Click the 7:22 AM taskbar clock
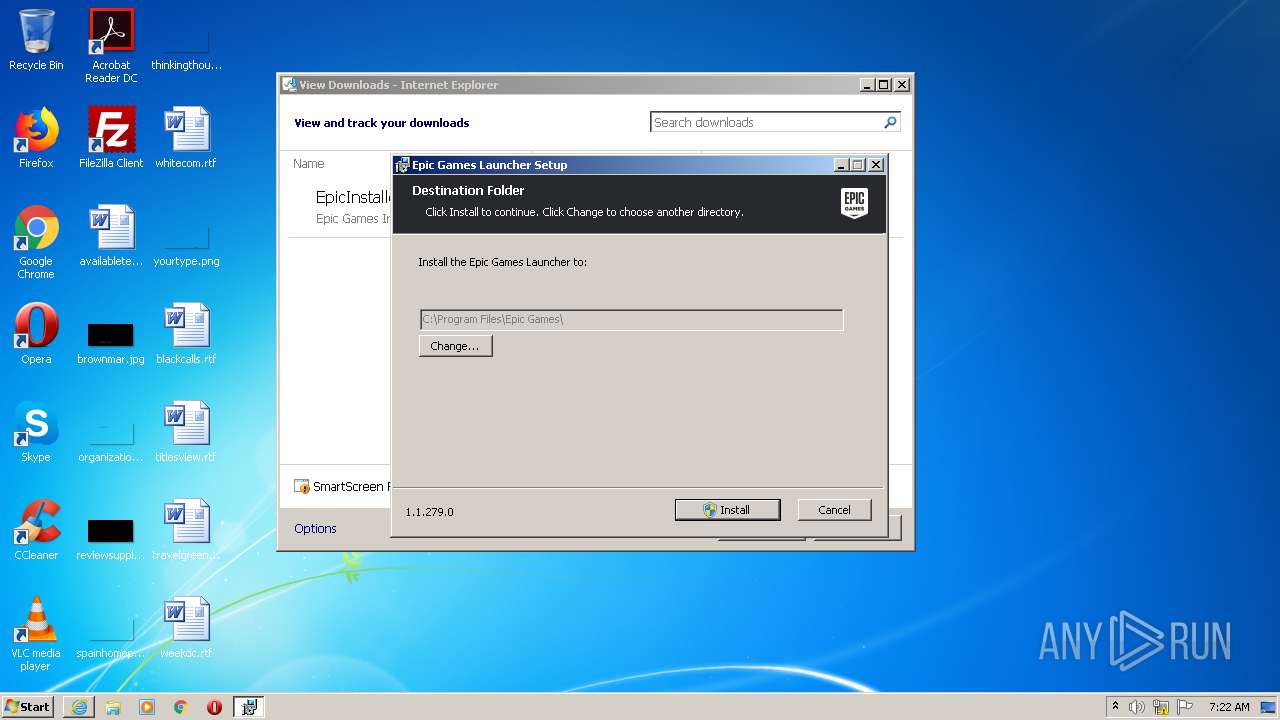The height and width of the screenshot is (720, 1280). pos(1229,707)
